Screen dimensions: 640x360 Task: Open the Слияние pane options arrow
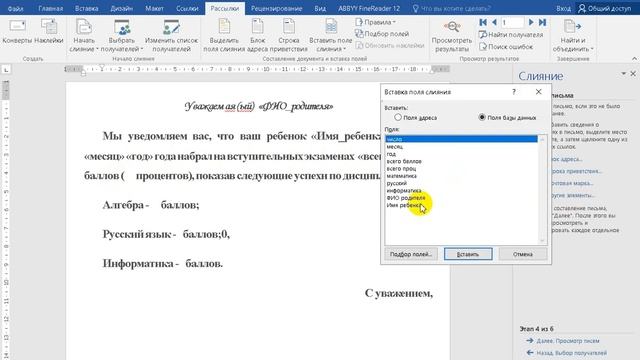click(x=623, y=73)
